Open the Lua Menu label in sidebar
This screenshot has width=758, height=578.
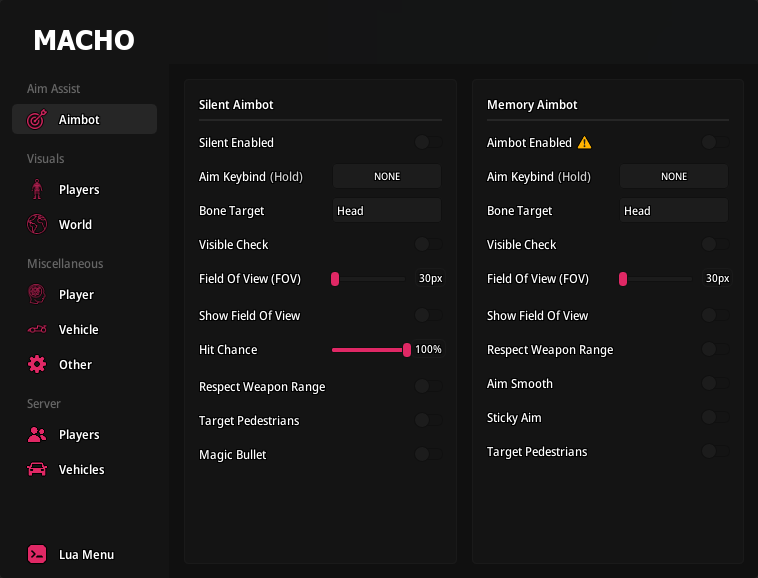(86, 555)
